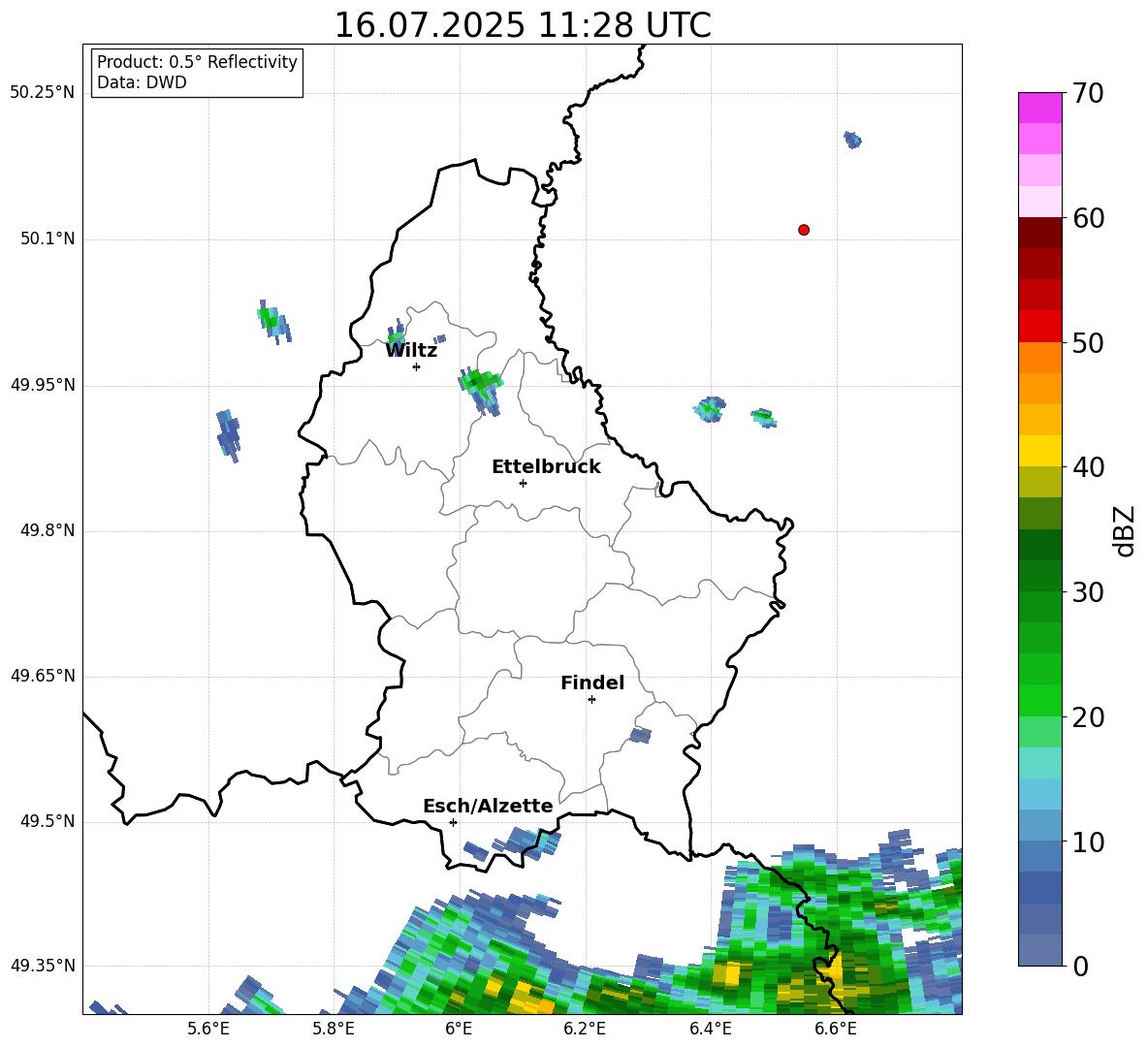The width and height of the screenshot is (1148, 1048).
Task: Select the Findel city label
Action: click(592, 683)
